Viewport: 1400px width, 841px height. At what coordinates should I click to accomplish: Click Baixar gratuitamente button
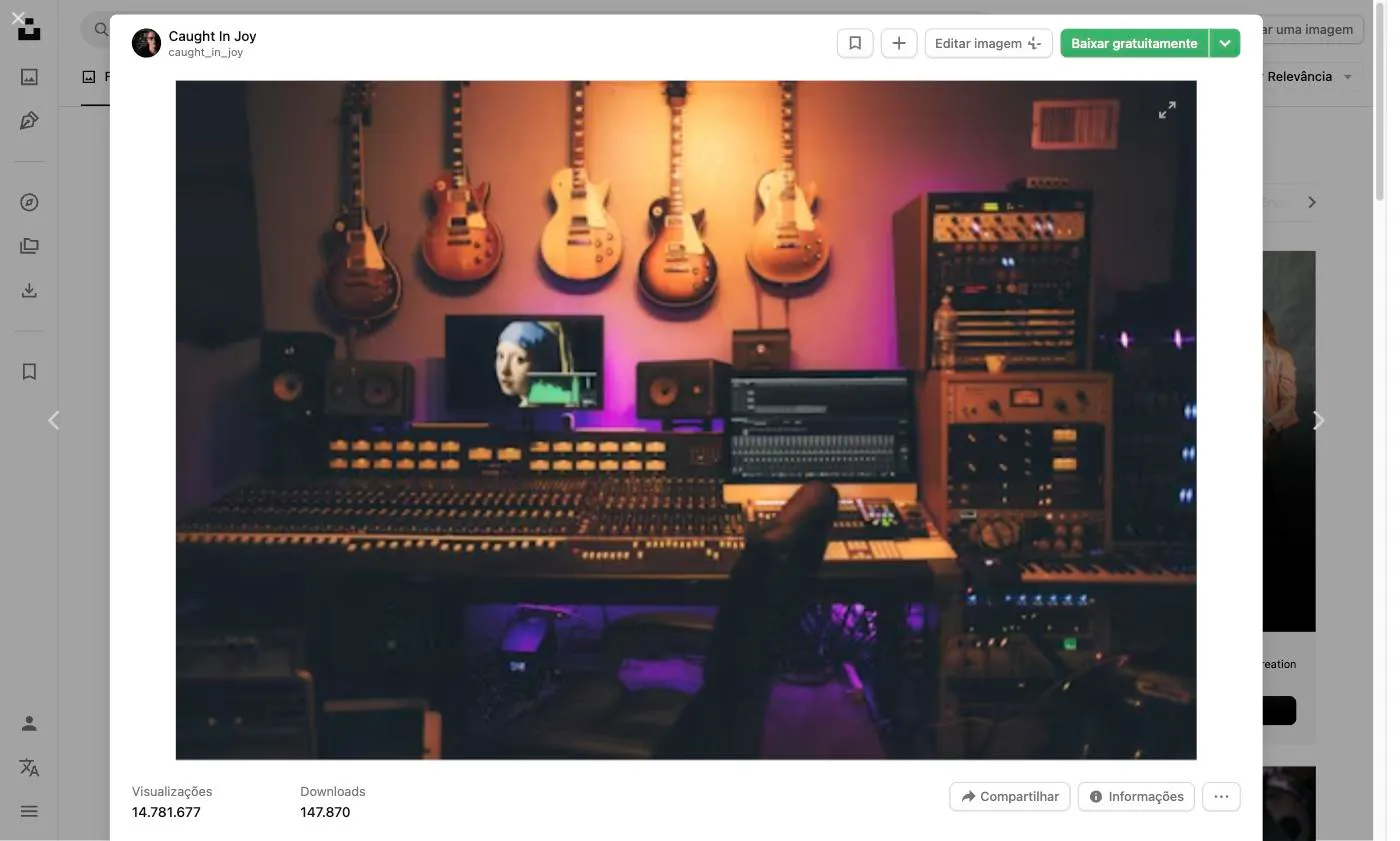[x=1134, y=43]
